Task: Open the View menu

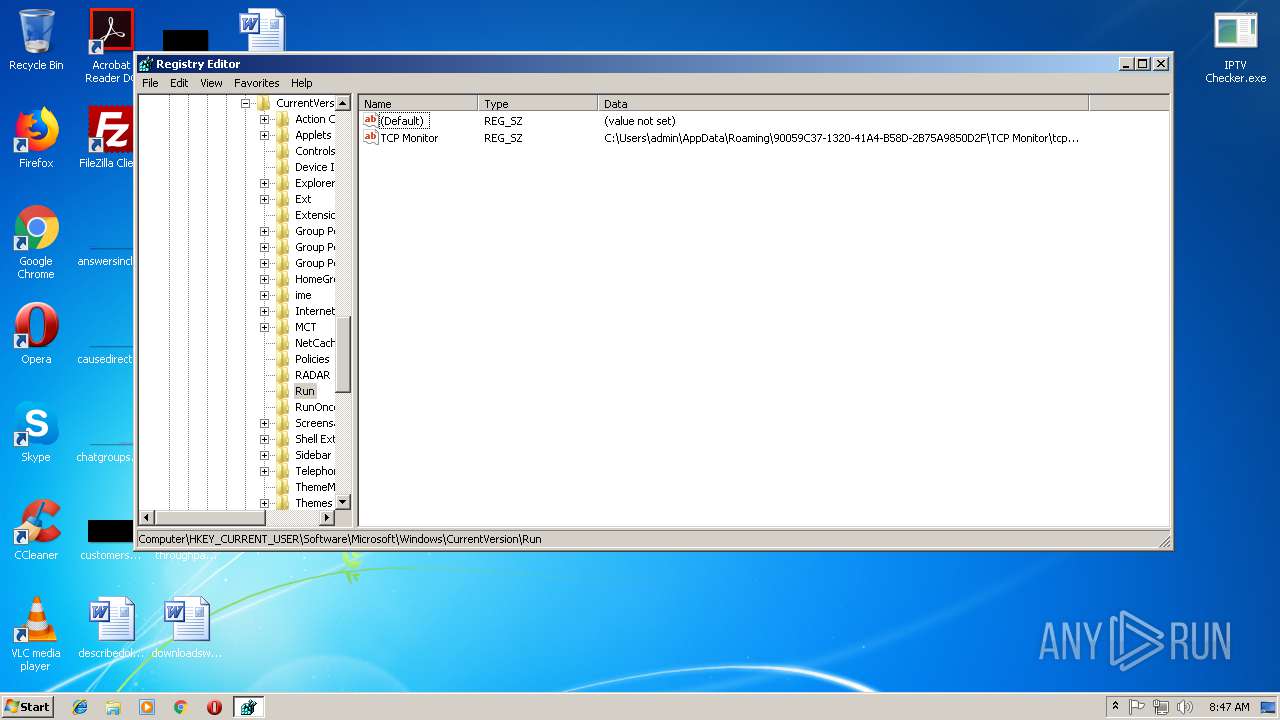Action: coord(211,83)
